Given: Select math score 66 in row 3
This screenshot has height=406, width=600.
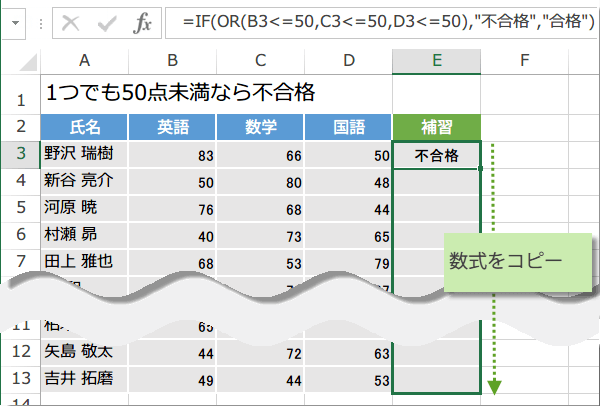Looking at the screenshot, I should (x=260, y=155).
